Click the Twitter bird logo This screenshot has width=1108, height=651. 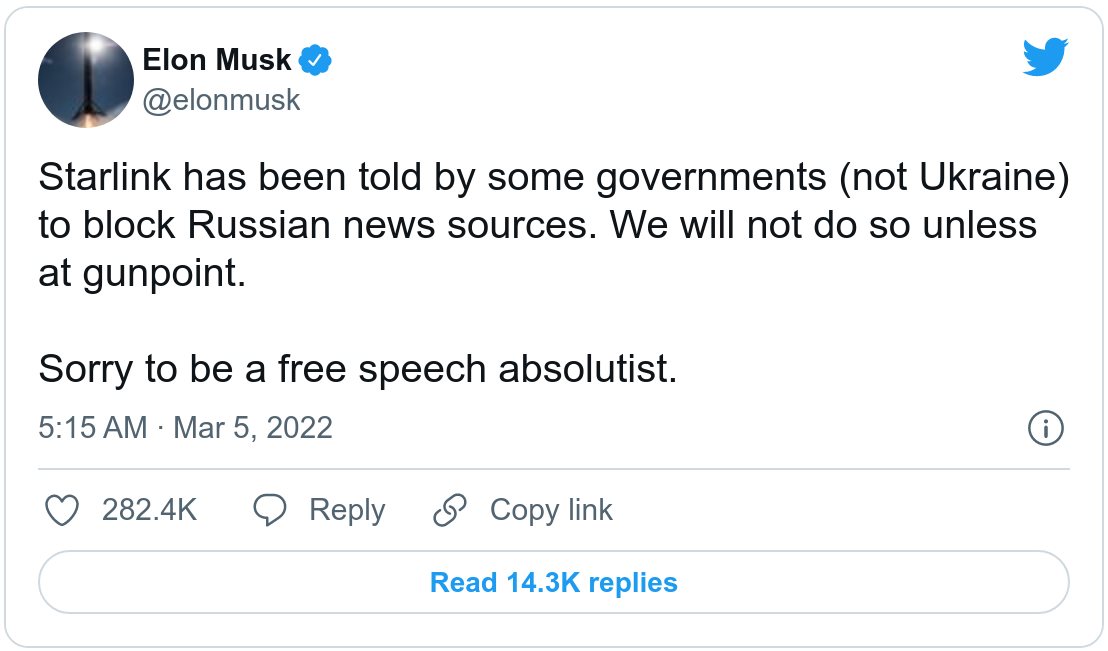pyautogui.click(x=1046, y=57)
